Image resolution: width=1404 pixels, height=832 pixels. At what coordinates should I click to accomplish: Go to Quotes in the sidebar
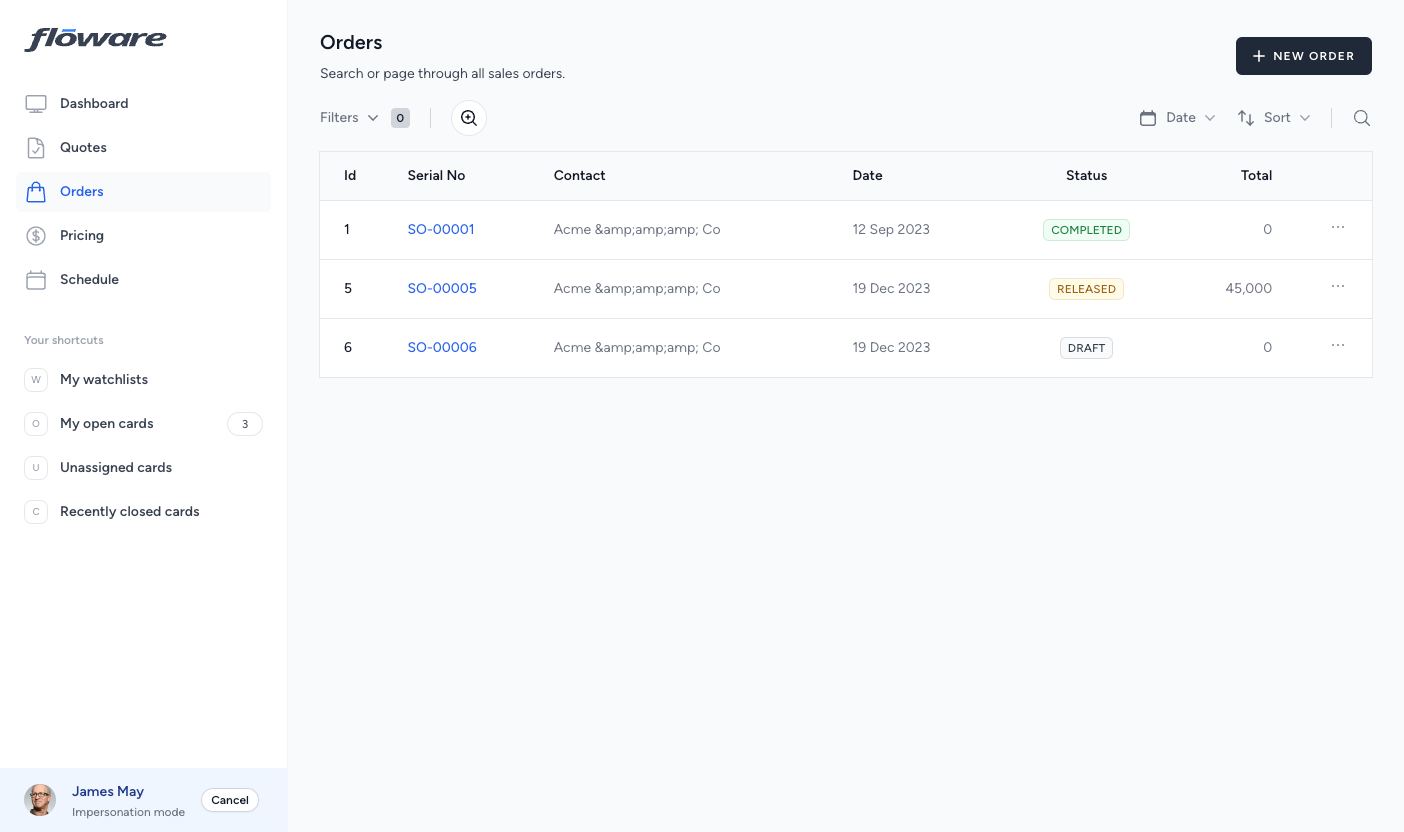[83, 147]
